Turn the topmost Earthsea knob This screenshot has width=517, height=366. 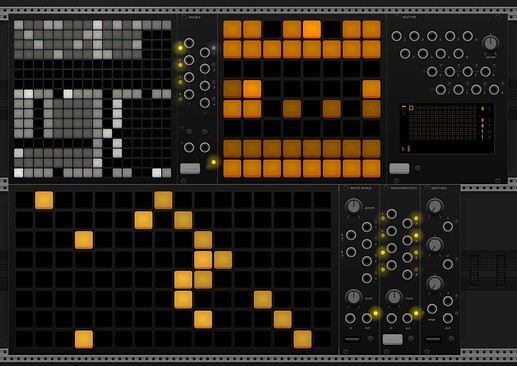[x=434, y=206]
